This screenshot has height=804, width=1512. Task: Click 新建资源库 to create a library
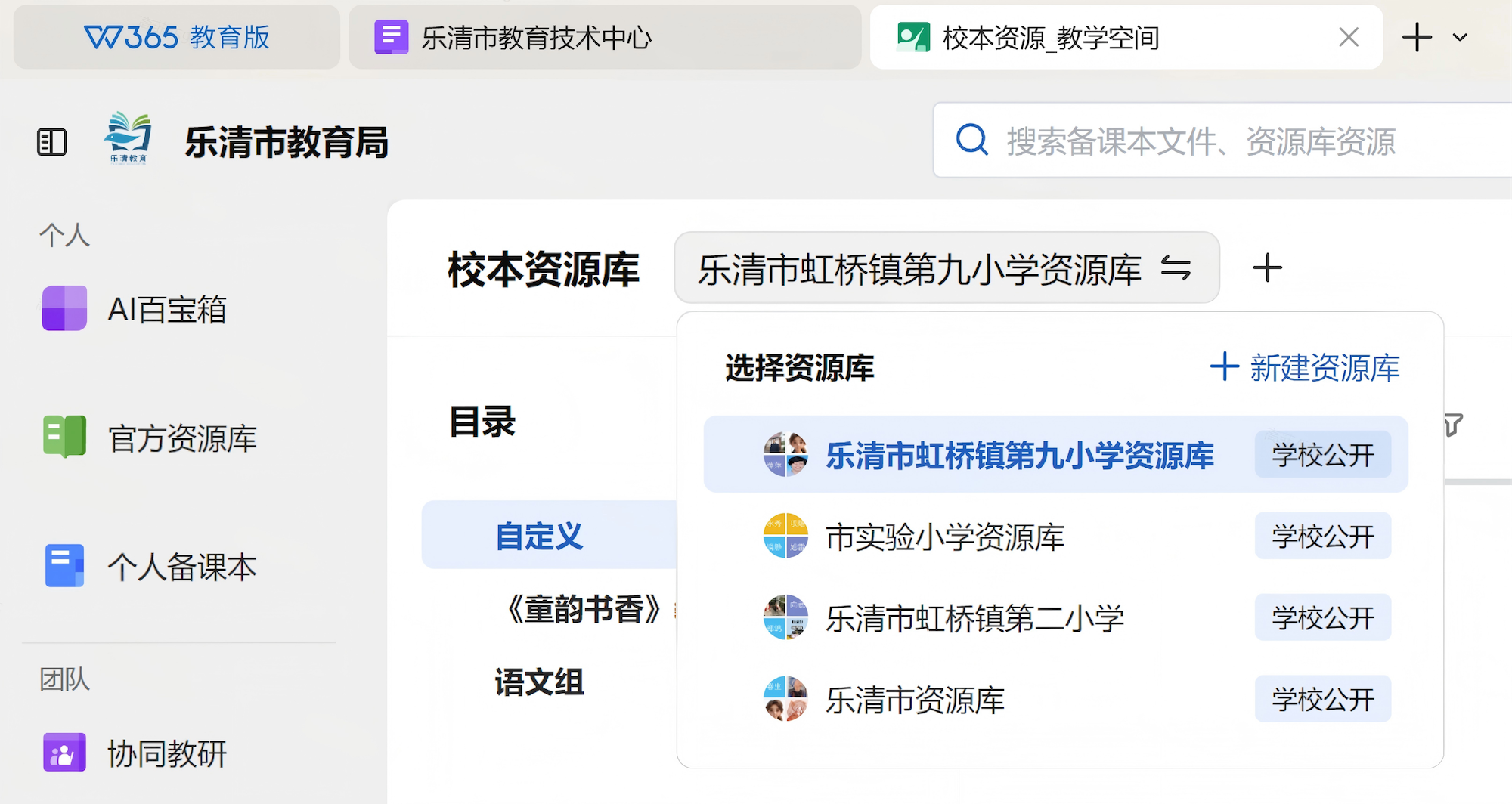(1305, 368)
